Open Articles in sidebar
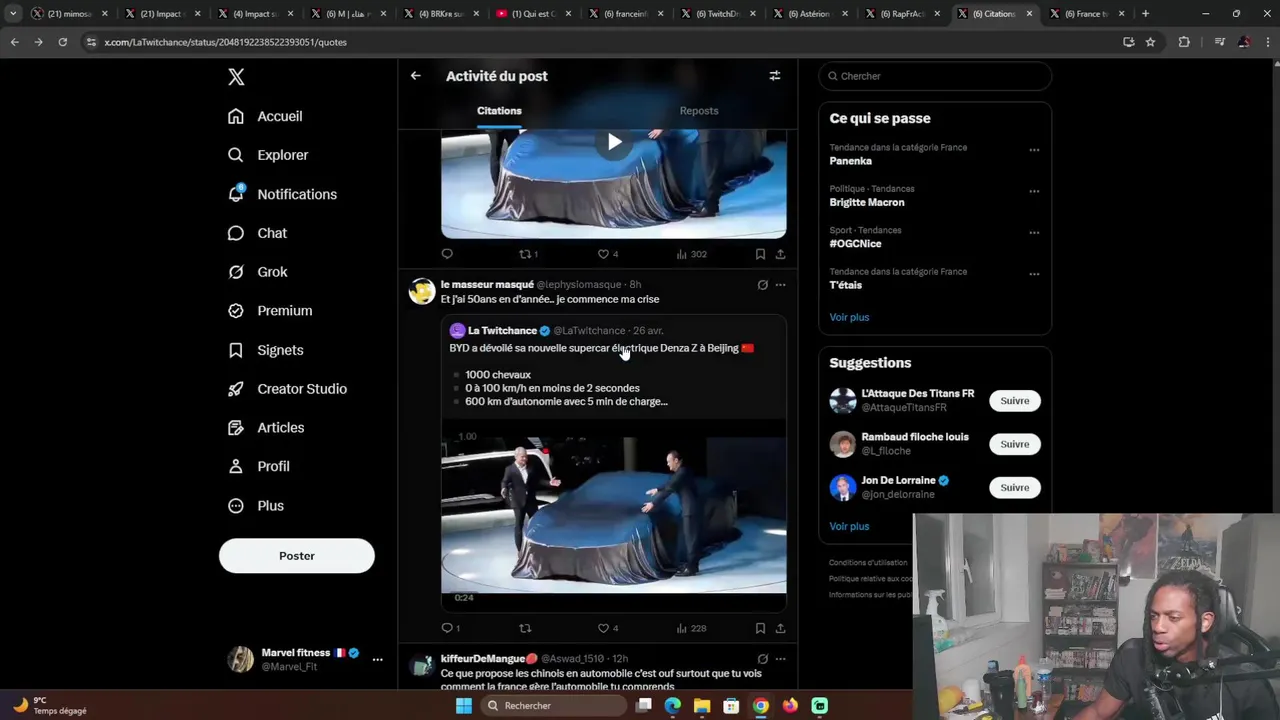Viewport: 1280px width, 720px height. click(266, 428)
